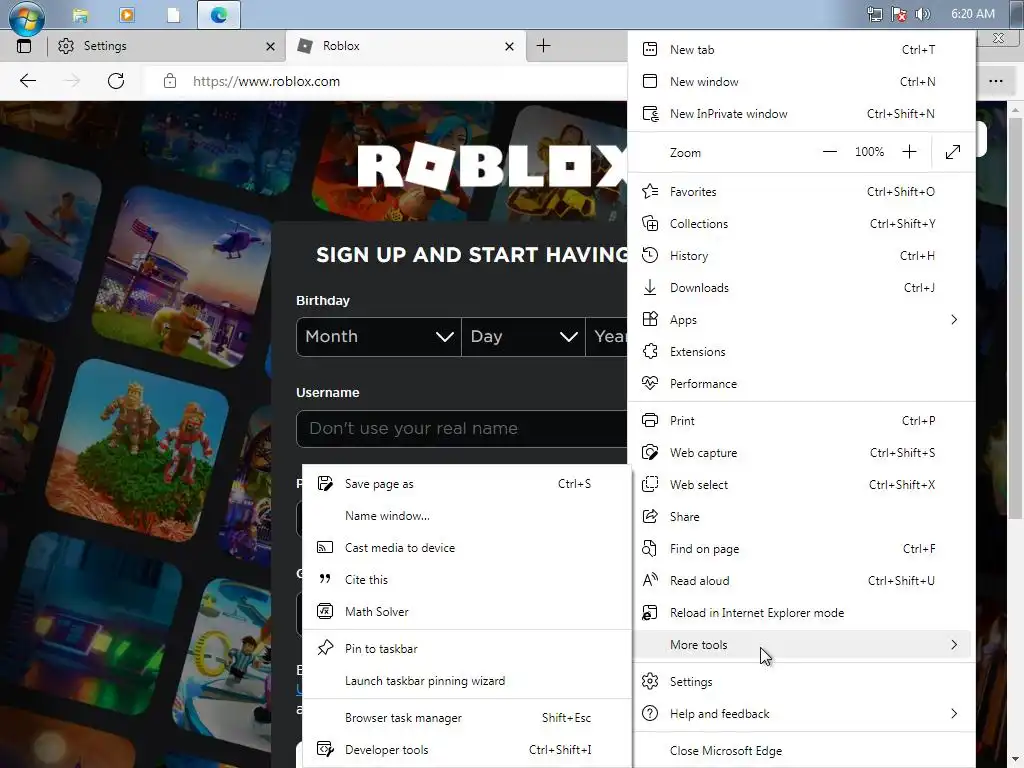Click the Web select icon
Viewport: 1024px width, 768px height.
pyautogui.click(x=650, y=485)
